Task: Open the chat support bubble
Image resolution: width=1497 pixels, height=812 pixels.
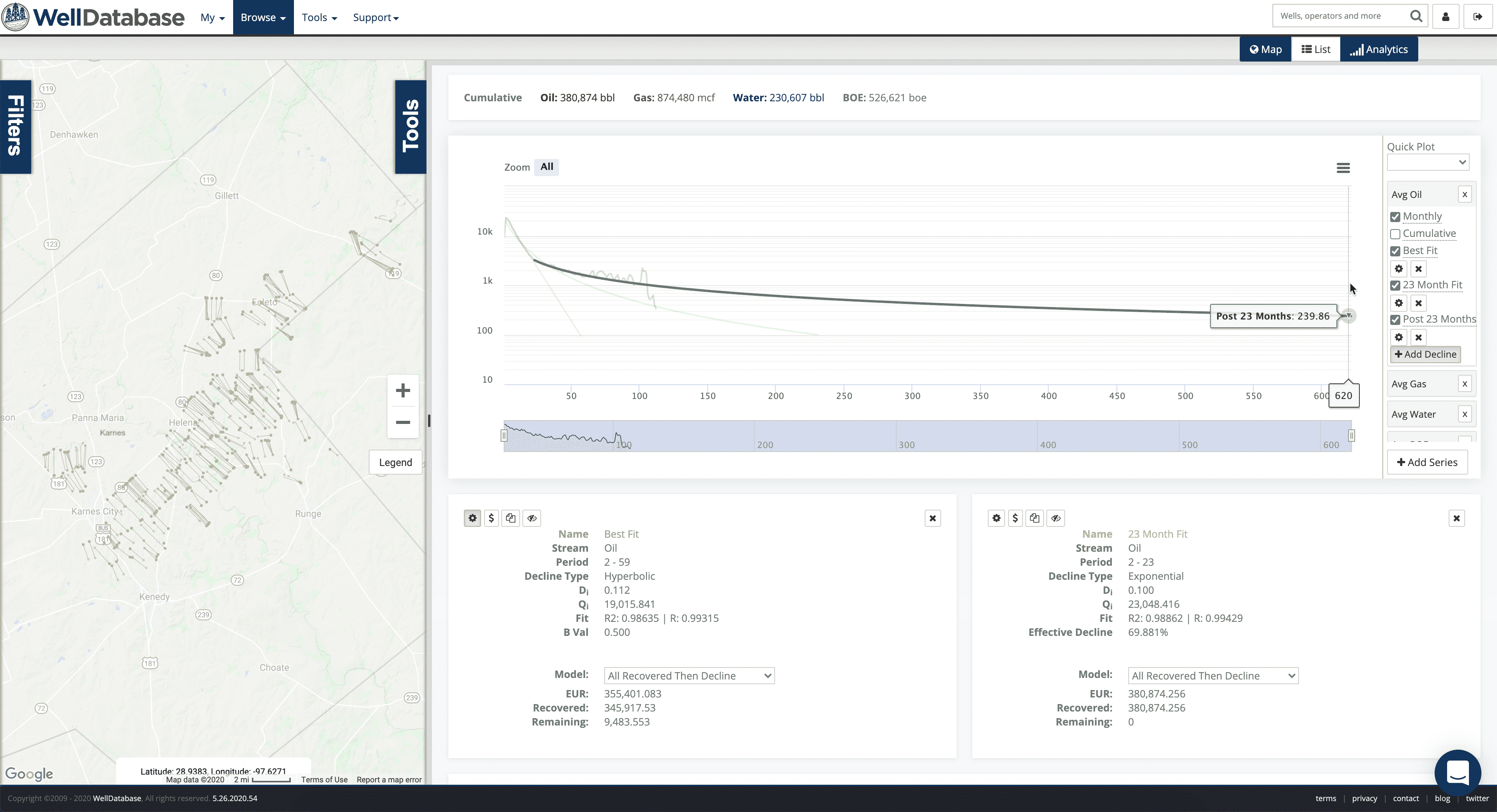Action: pyautogui.click(x=1457, y=773)
